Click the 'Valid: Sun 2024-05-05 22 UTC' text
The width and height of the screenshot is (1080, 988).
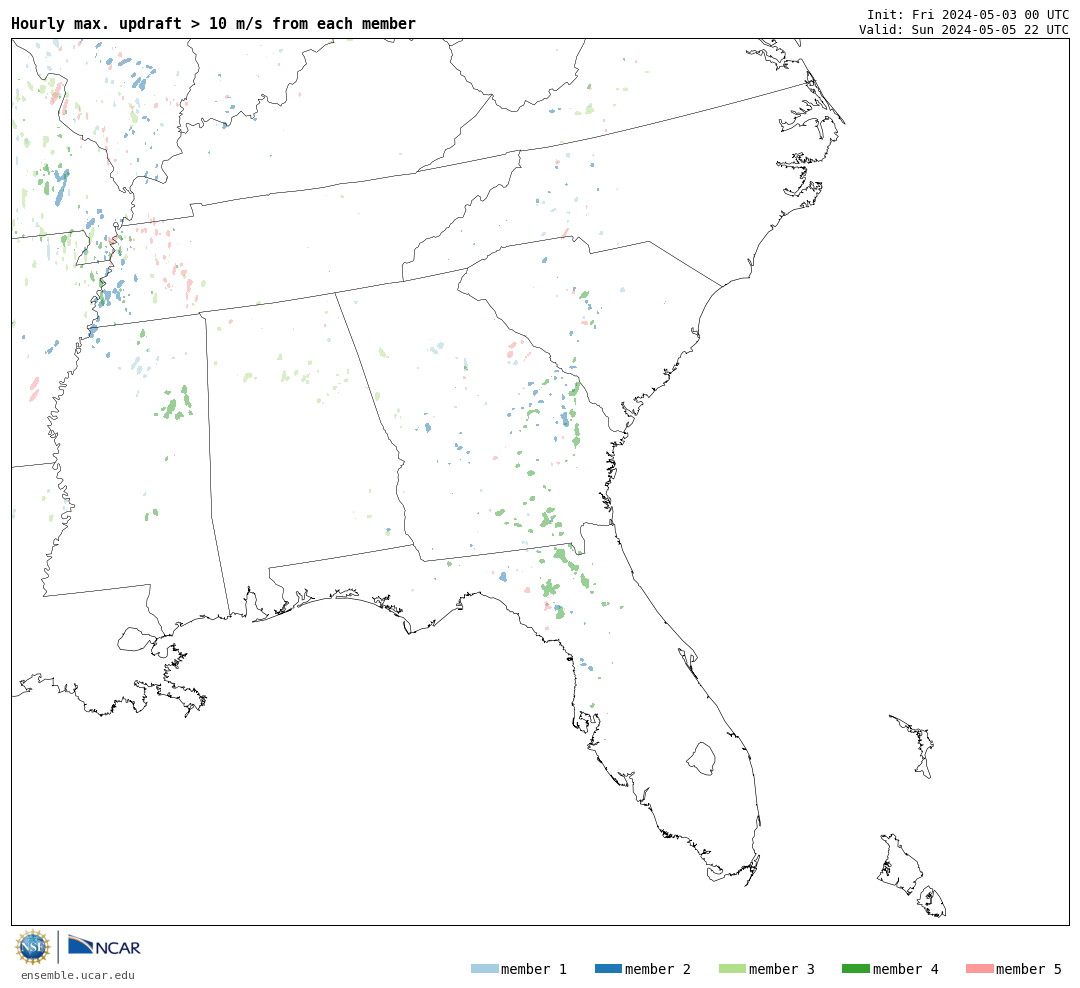pyautogui.click(x=964, y=29)
